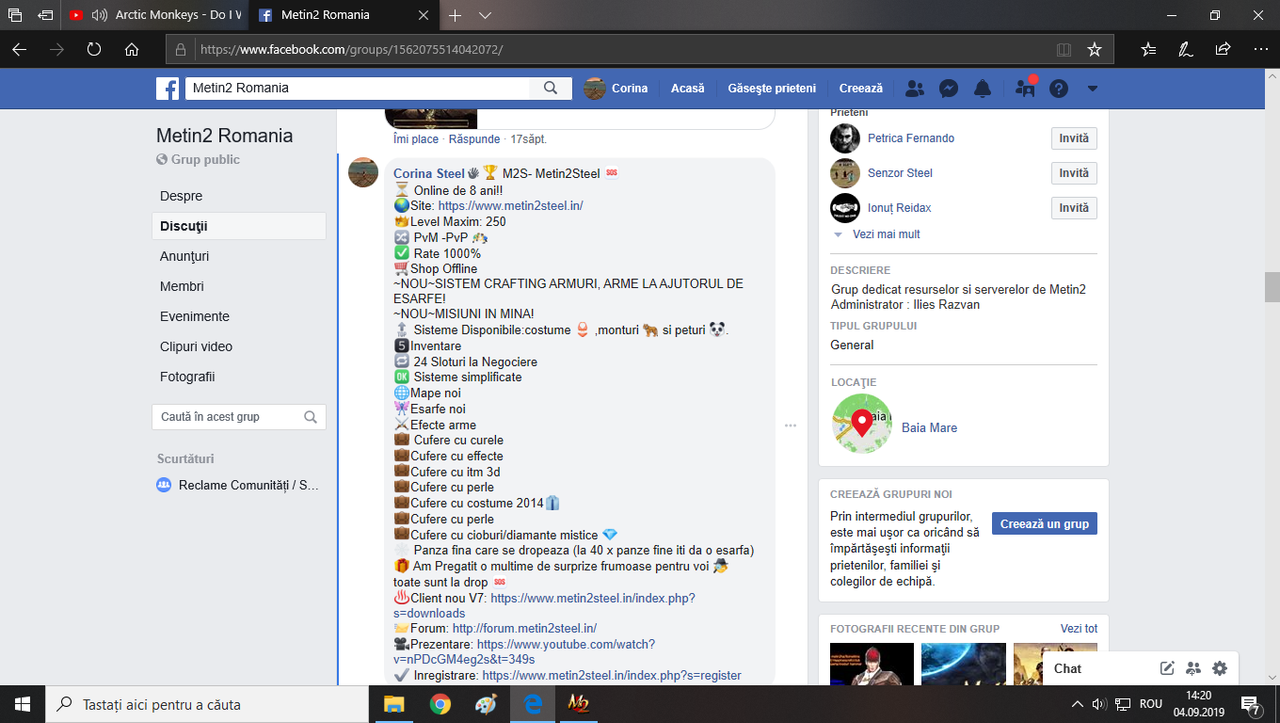Click Îmi place under the comment
The height and width of the screenshot is (723, 1280).
point(416,139)
